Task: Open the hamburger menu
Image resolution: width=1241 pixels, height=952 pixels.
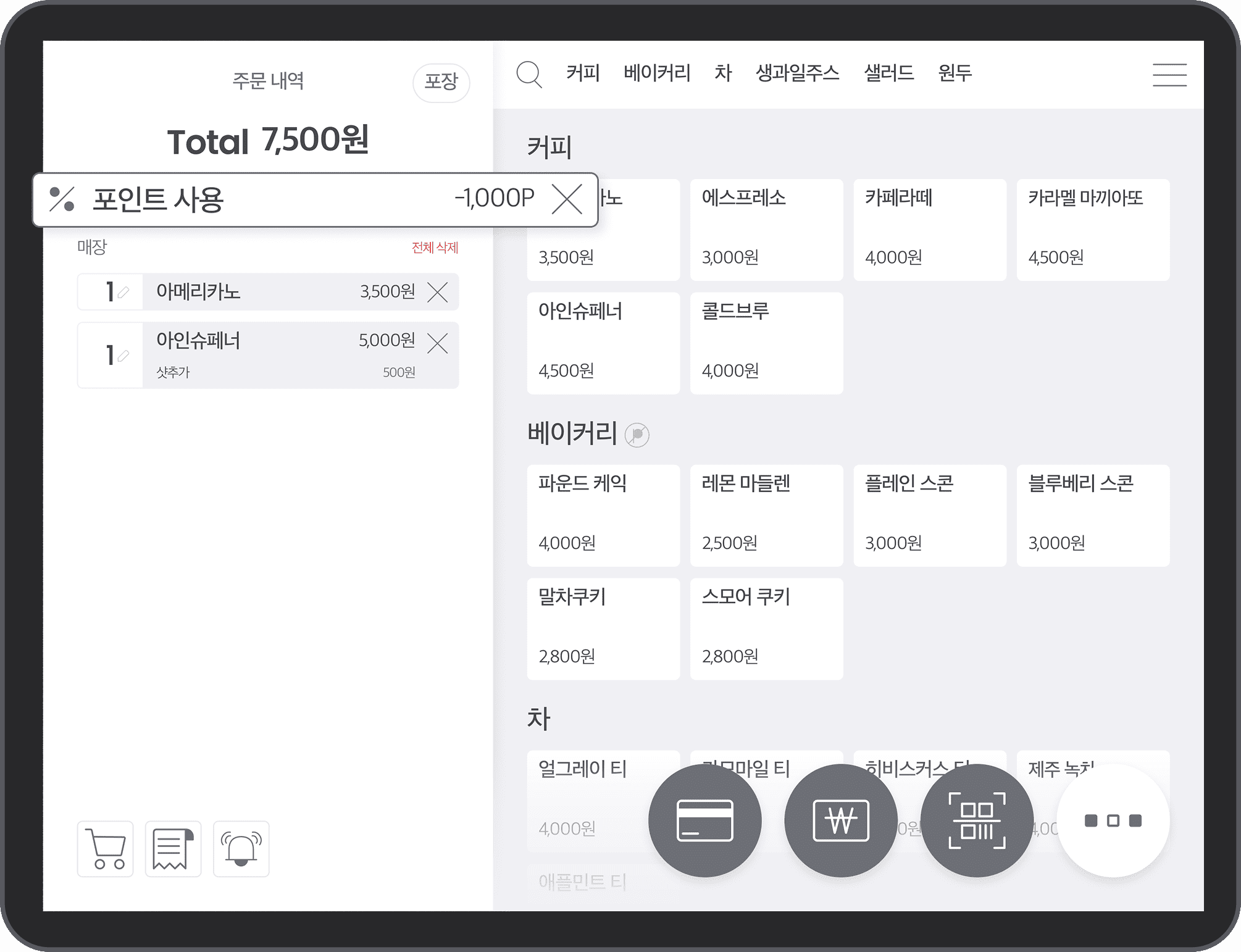Action: tap(1169, 74)
